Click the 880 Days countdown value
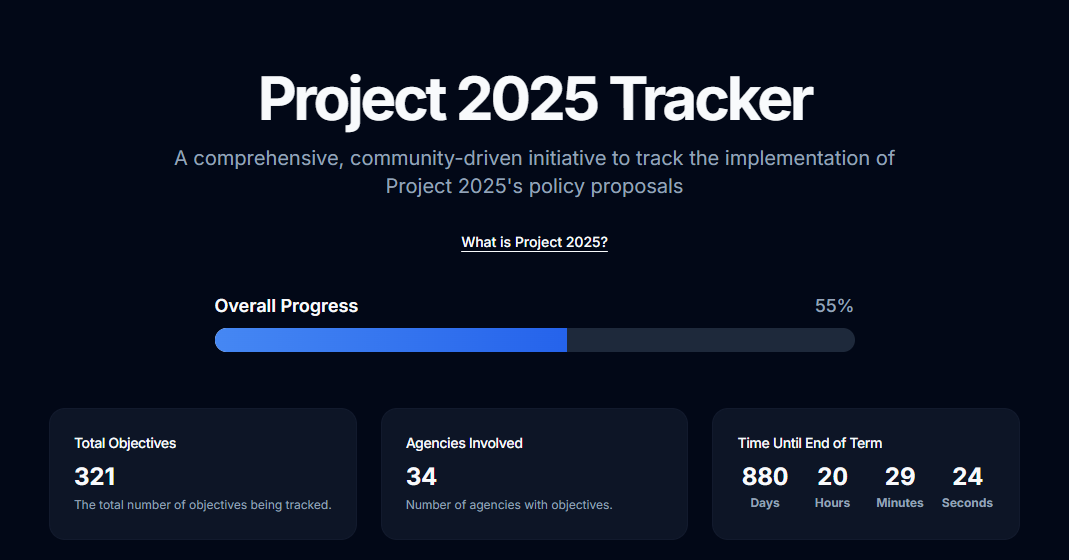 coord(765,476)
